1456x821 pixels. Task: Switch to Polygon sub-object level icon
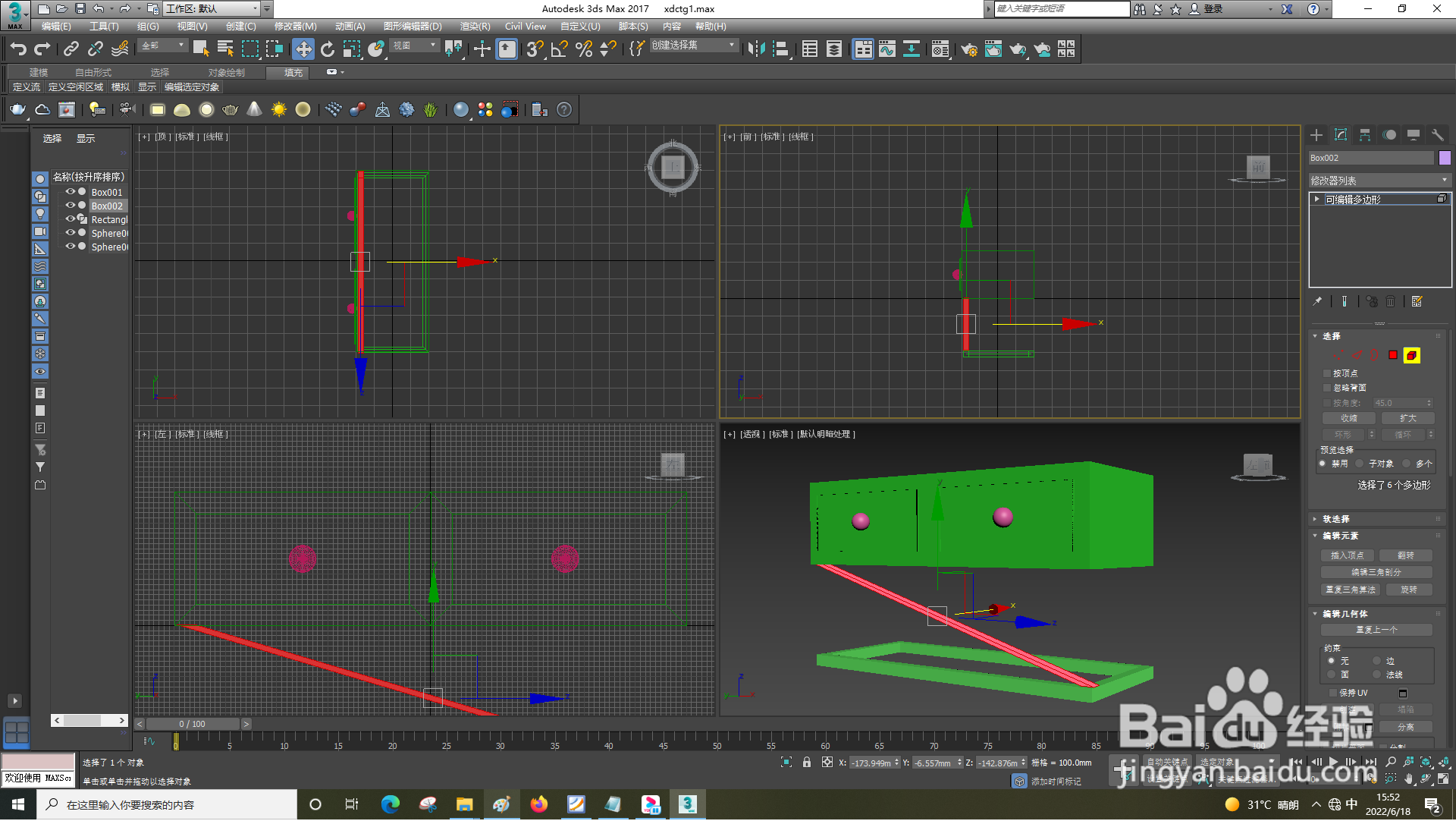[x=1393, y=355]
